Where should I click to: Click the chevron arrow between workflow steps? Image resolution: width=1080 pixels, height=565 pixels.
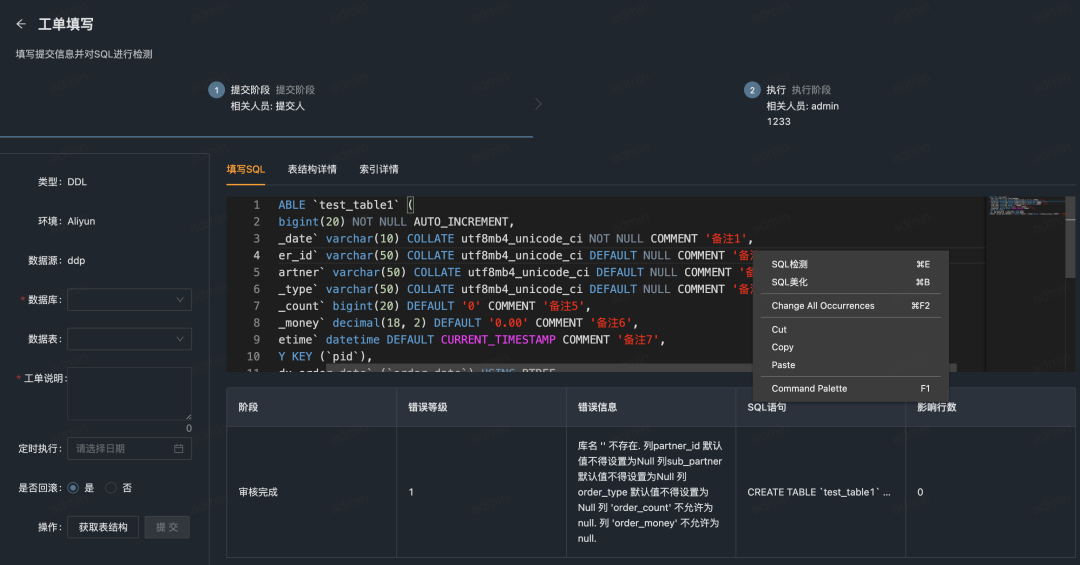(x=538, y=104)
